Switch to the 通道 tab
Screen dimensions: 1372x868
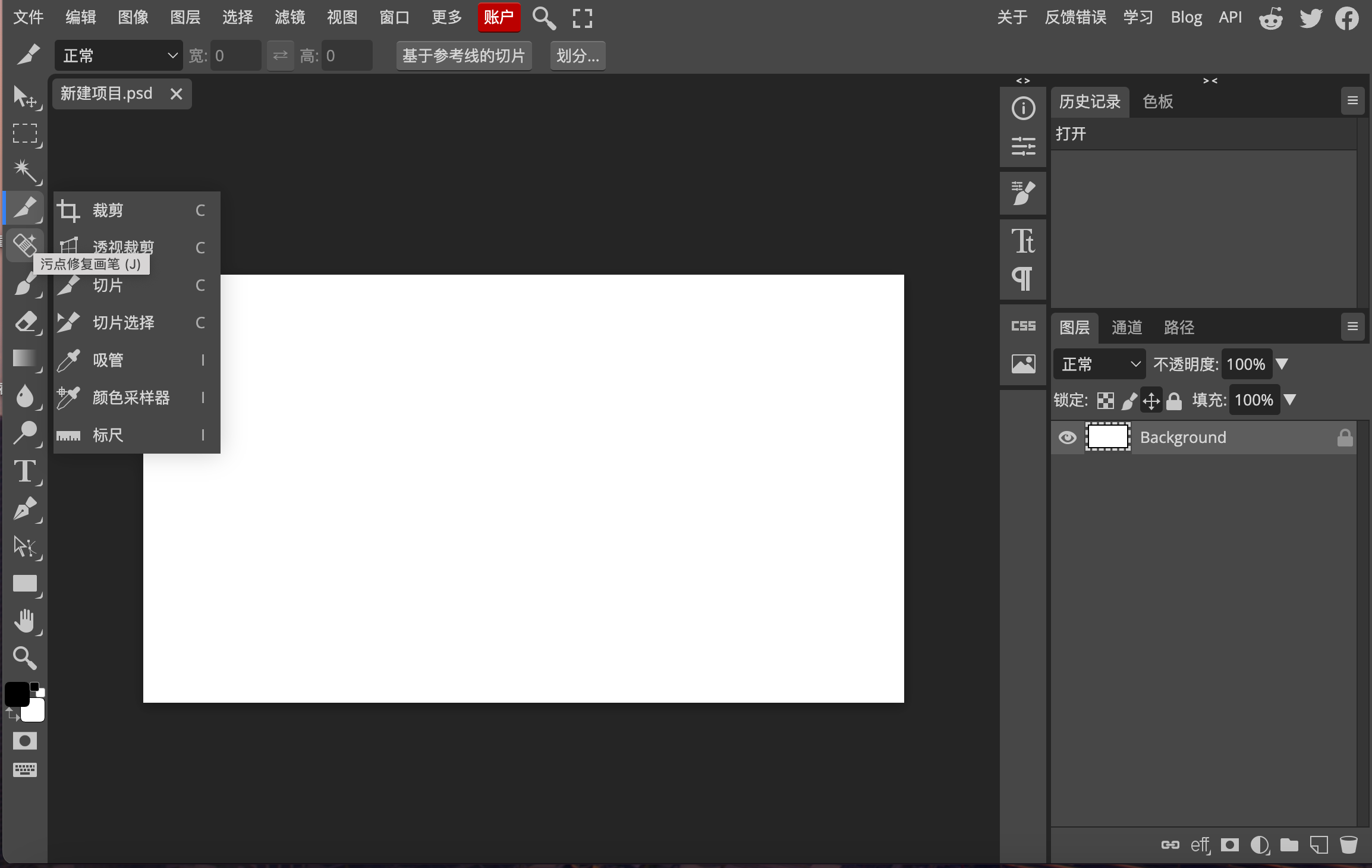point(1127,328)
